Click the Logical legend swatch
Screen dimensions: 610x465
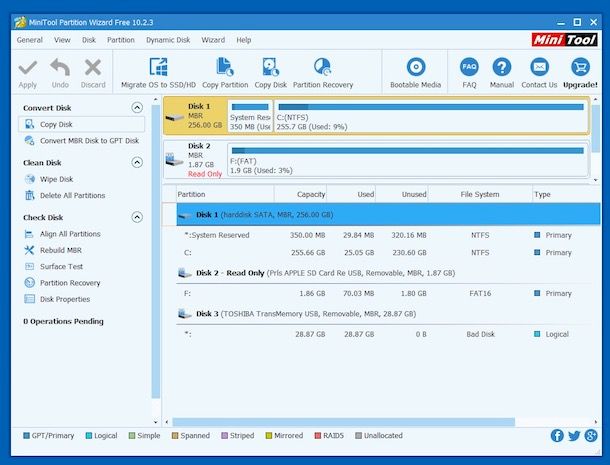tap(89, 435)
